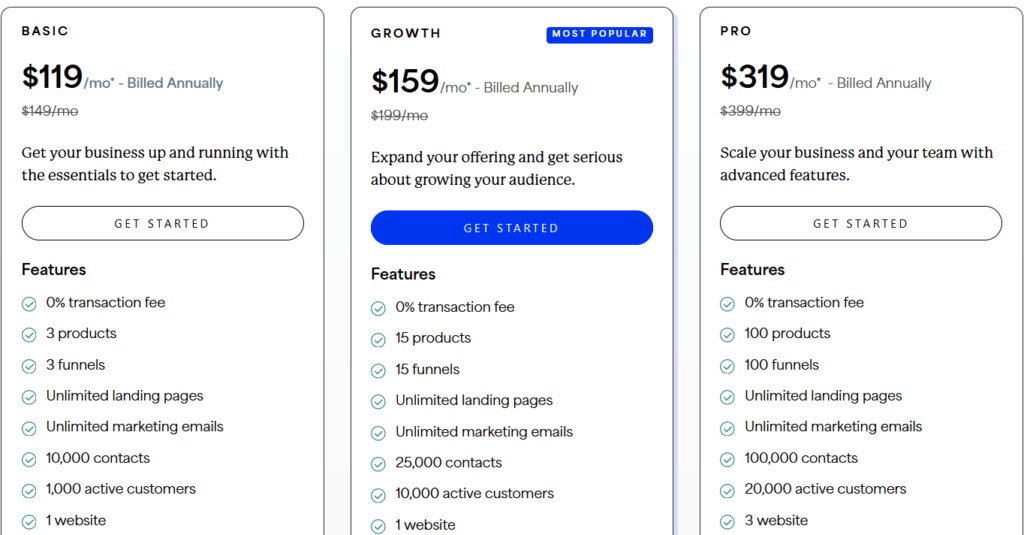The image size is (1024, 535).
Task: Click 'Expand your offering and get serious' description
Action: tap(496, 168)
